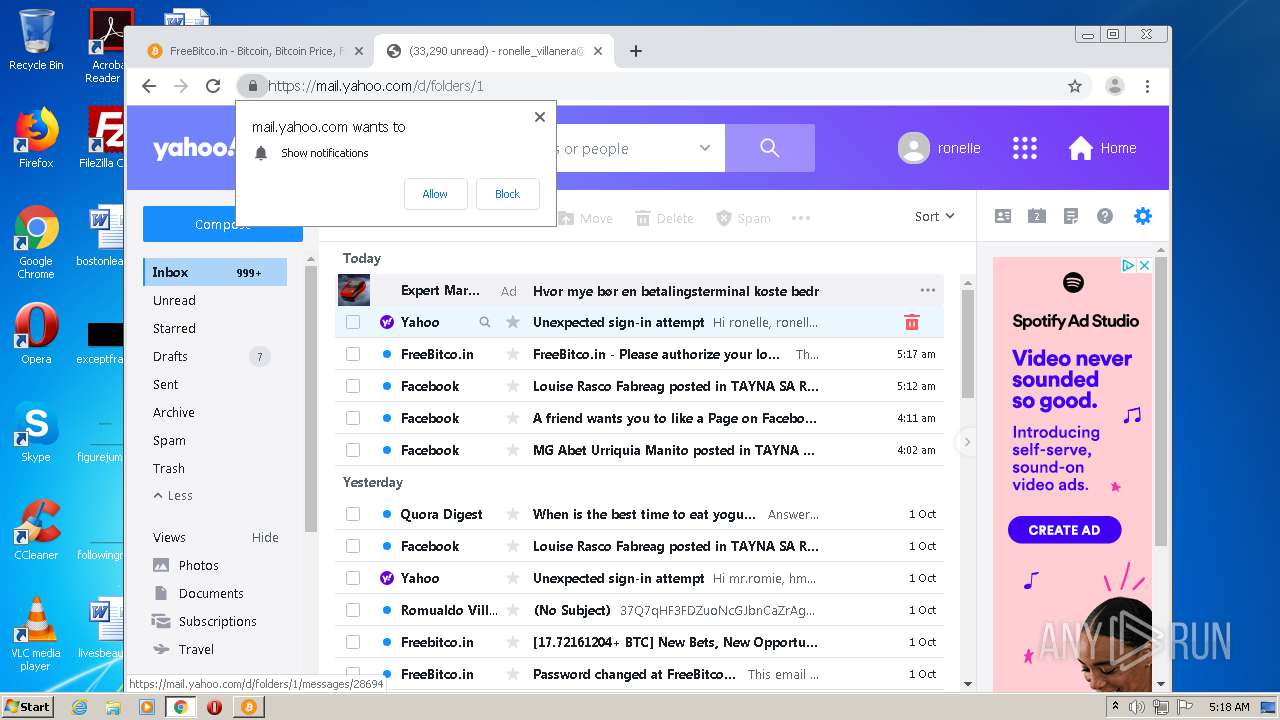Screen dimensions: 1280x720
Task: Click the trash icon on Yahoo sign-in email
Action: (912, 322)
